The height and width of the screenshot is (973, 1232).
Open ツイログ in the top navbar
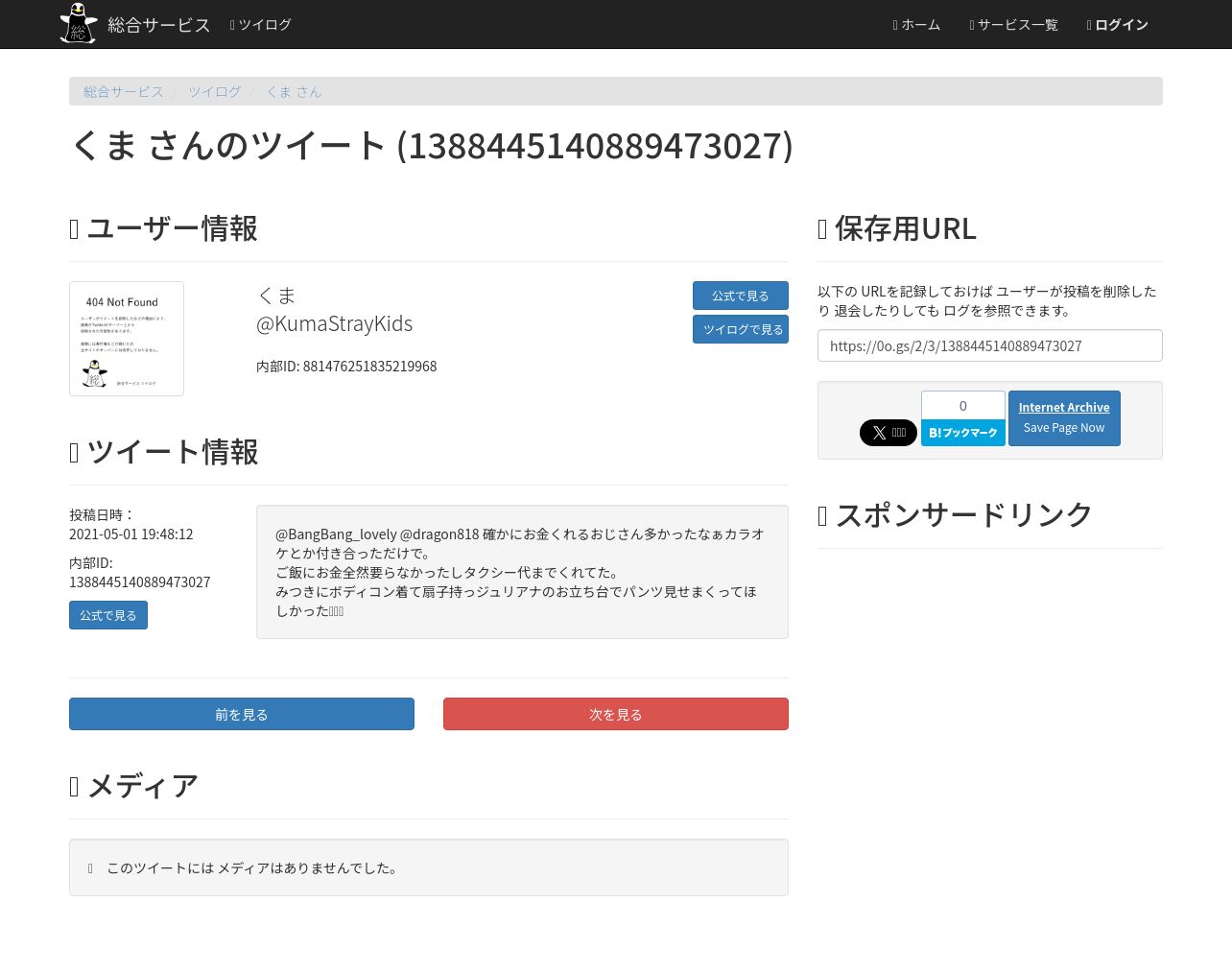[261, 25]
